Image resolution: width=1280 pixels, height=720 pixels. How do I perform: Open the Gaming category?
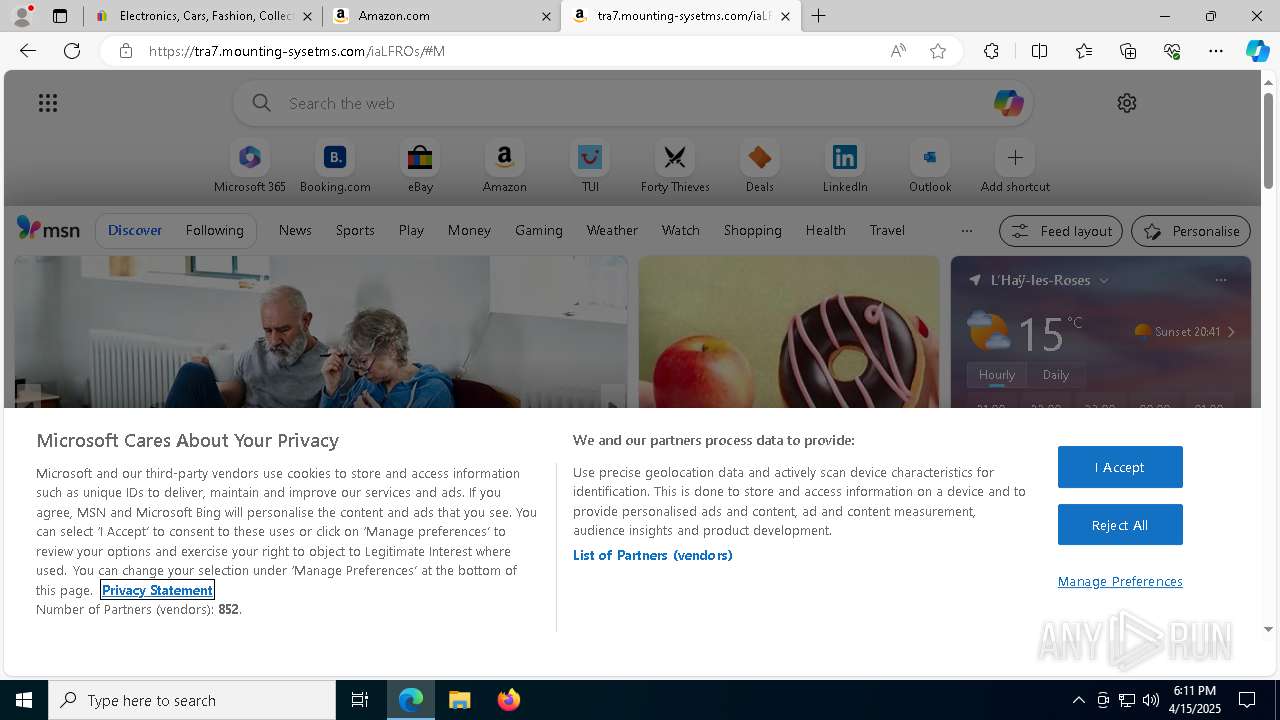coord(539,230)
